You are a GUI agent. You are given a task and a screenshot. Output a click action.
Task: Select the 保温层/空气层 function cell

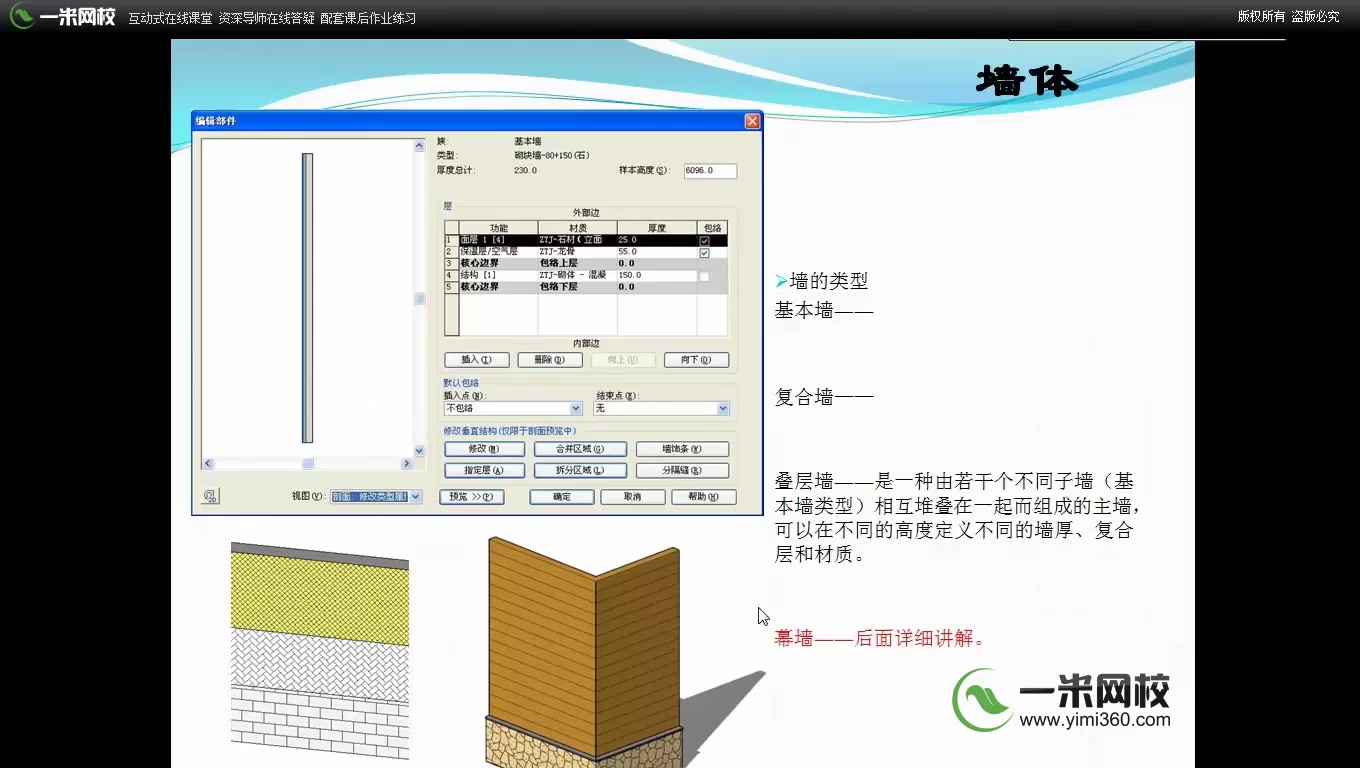[498, 252]
